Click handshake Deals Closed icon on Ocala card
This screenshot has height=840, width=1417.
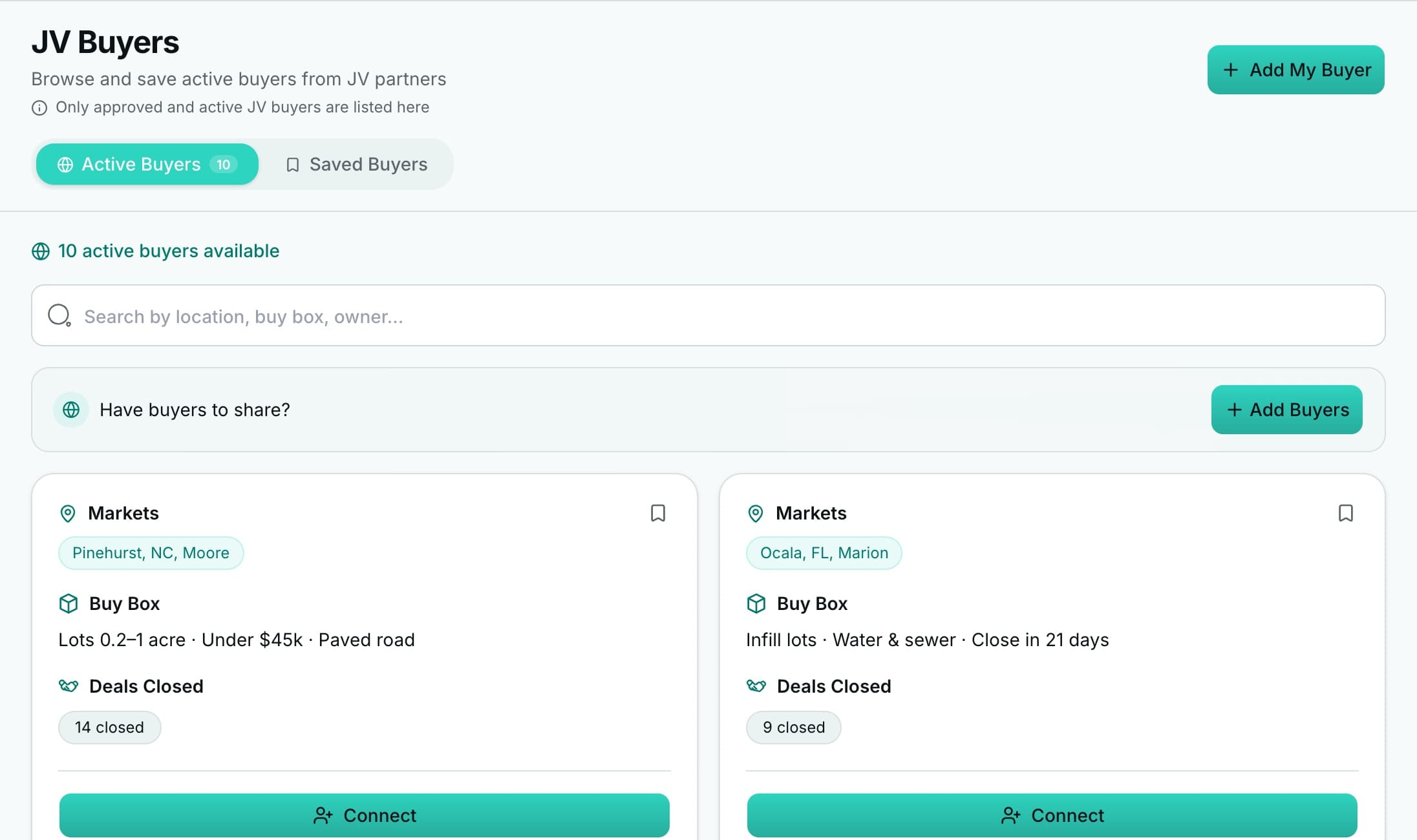pyautogui.click(x=756, y=686)
